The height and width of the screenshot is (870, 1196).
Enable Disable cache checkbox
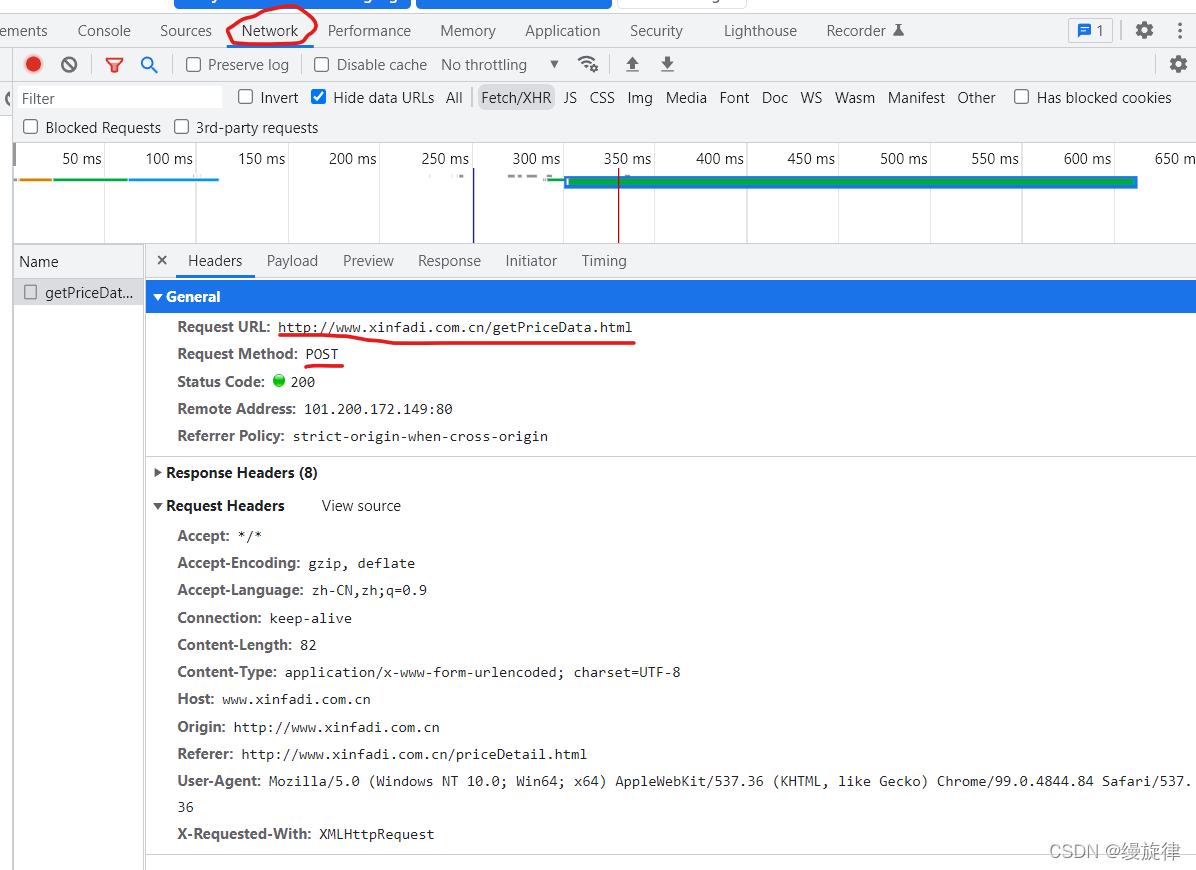322,65
